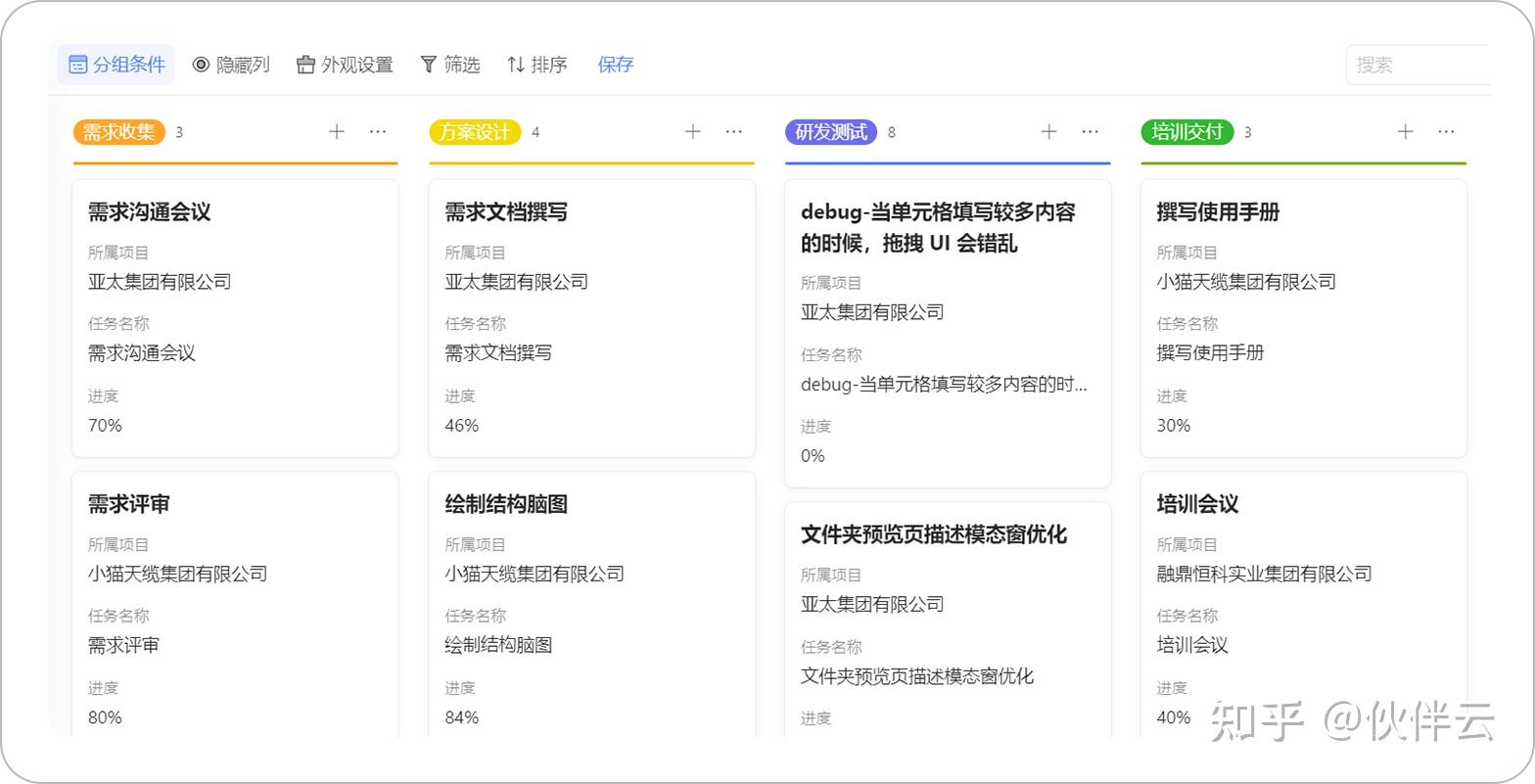1535x784 pixels.
Task: Open the 需求评审 card title
Action: (x=129, y=504)
